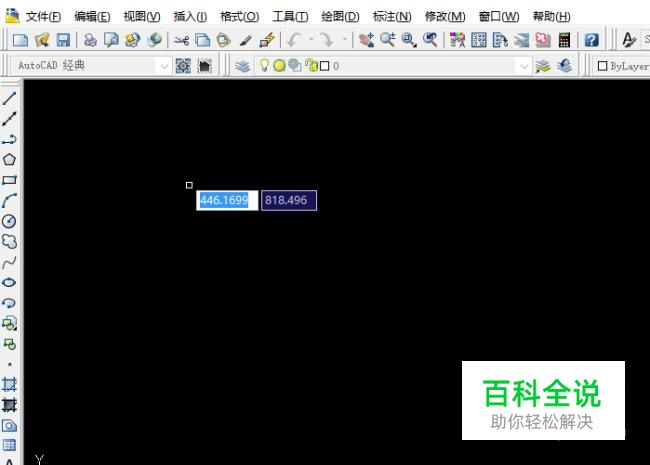Expand the AutoCAD 经典 workspace dropdown
Screen dimensions: 650x465
tap(164, 66)
